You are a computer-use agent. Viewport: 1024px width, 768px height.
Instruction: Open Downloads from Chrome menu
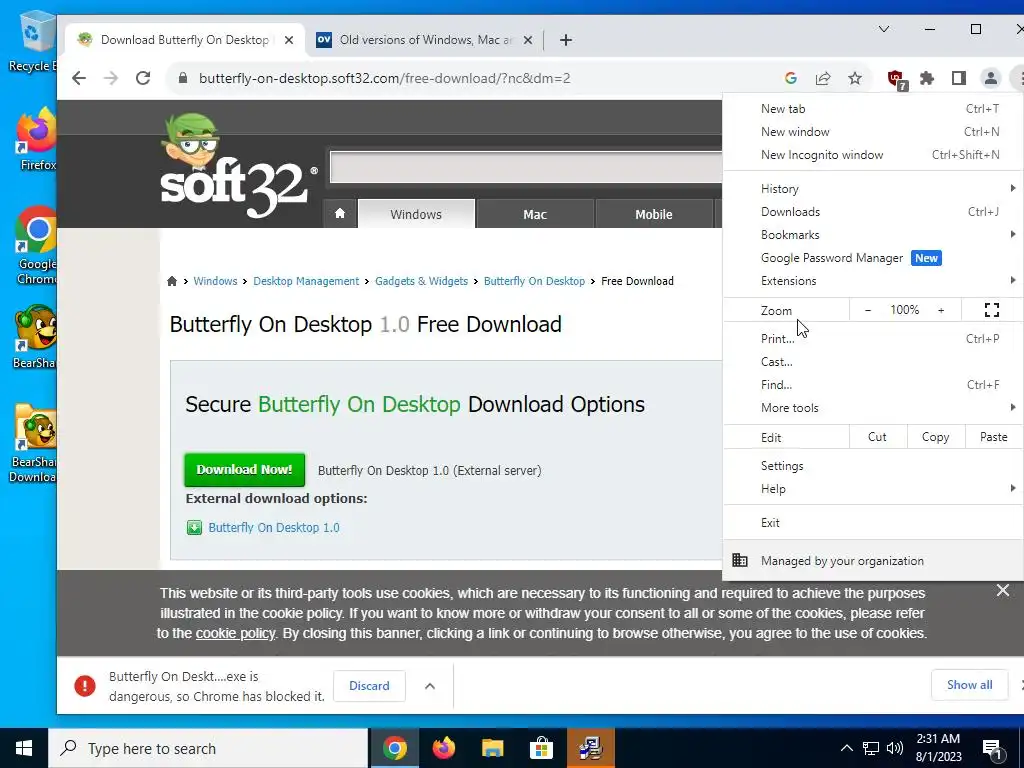click(873, 212)
